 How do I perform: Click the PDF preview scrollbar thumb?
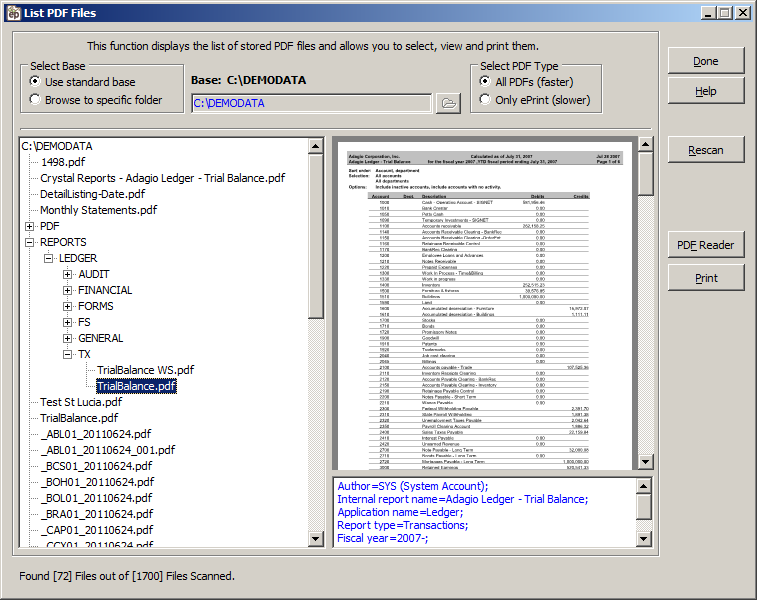click(645, 174)
